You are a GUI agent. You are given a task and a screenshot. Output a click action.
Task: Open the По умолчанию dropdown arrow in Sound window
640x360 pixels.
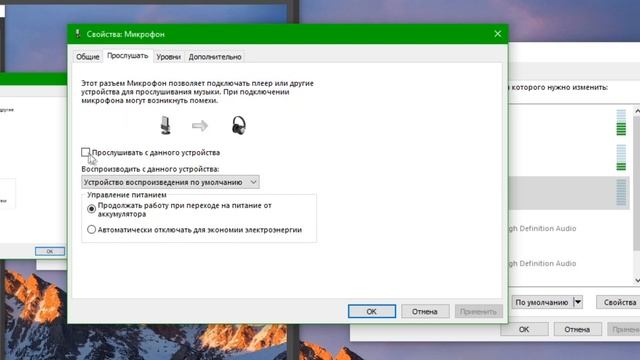click(578, 302)
